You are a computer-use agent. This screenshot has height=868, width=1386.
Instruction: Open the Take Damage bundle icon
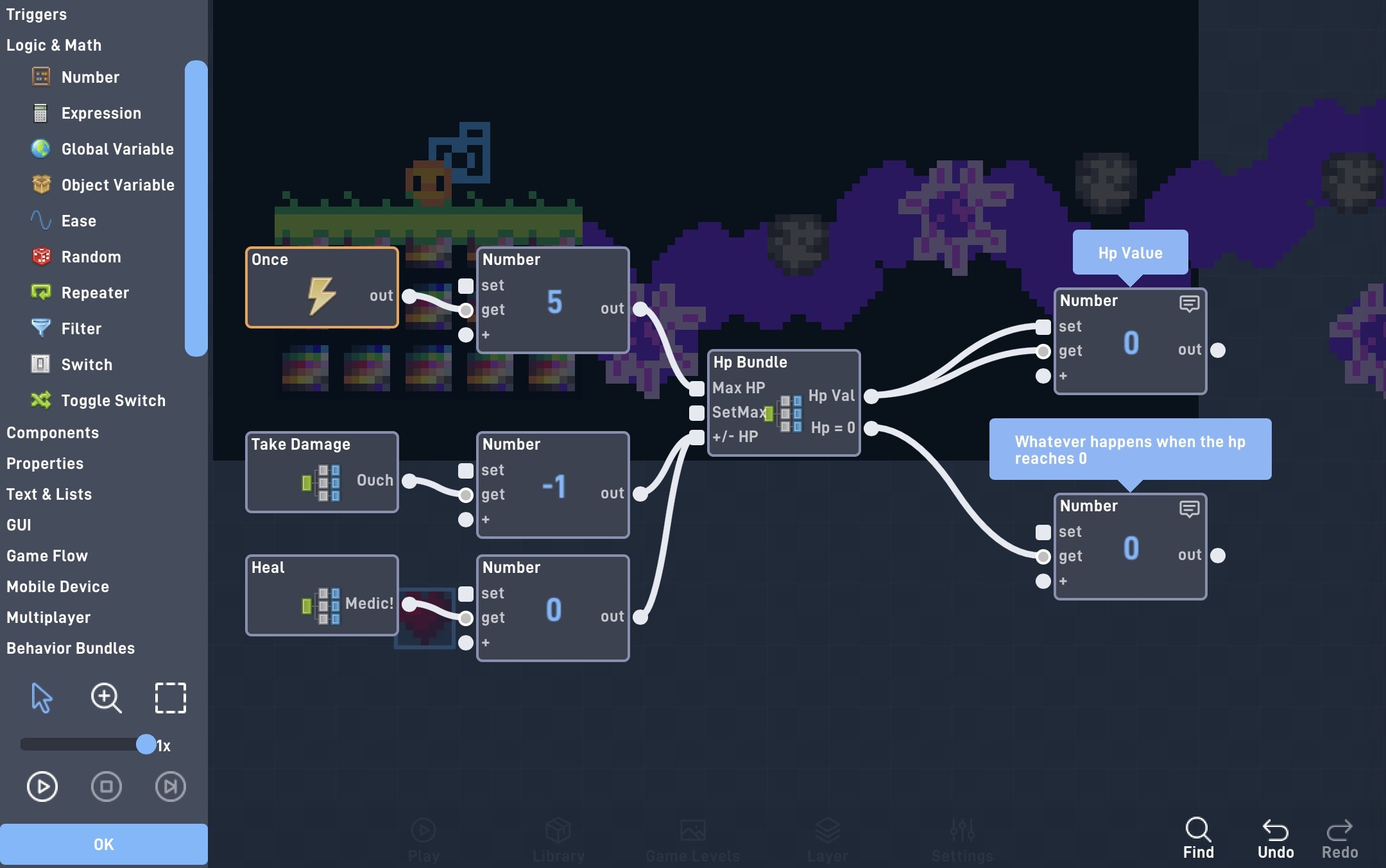321,482
